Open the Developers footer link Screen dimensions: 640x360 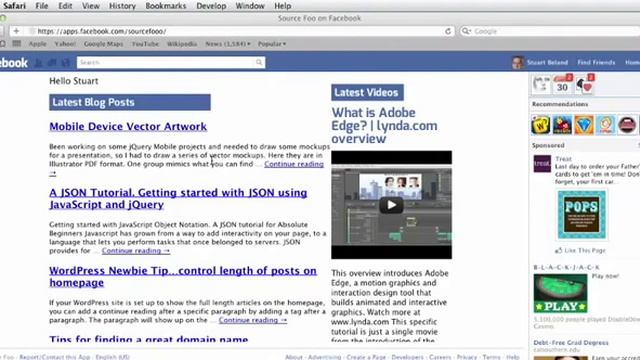(x=407, y=357)
